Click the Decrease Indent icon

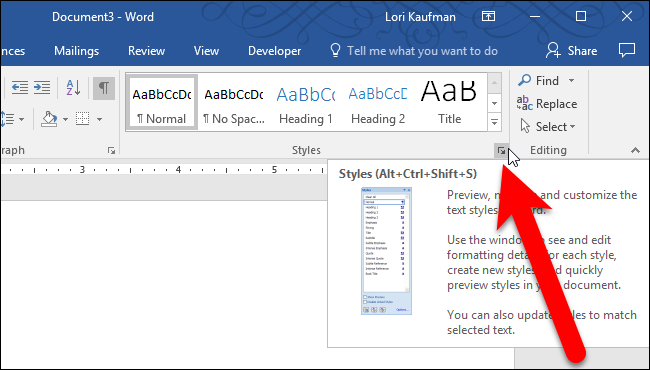[19, 87]
